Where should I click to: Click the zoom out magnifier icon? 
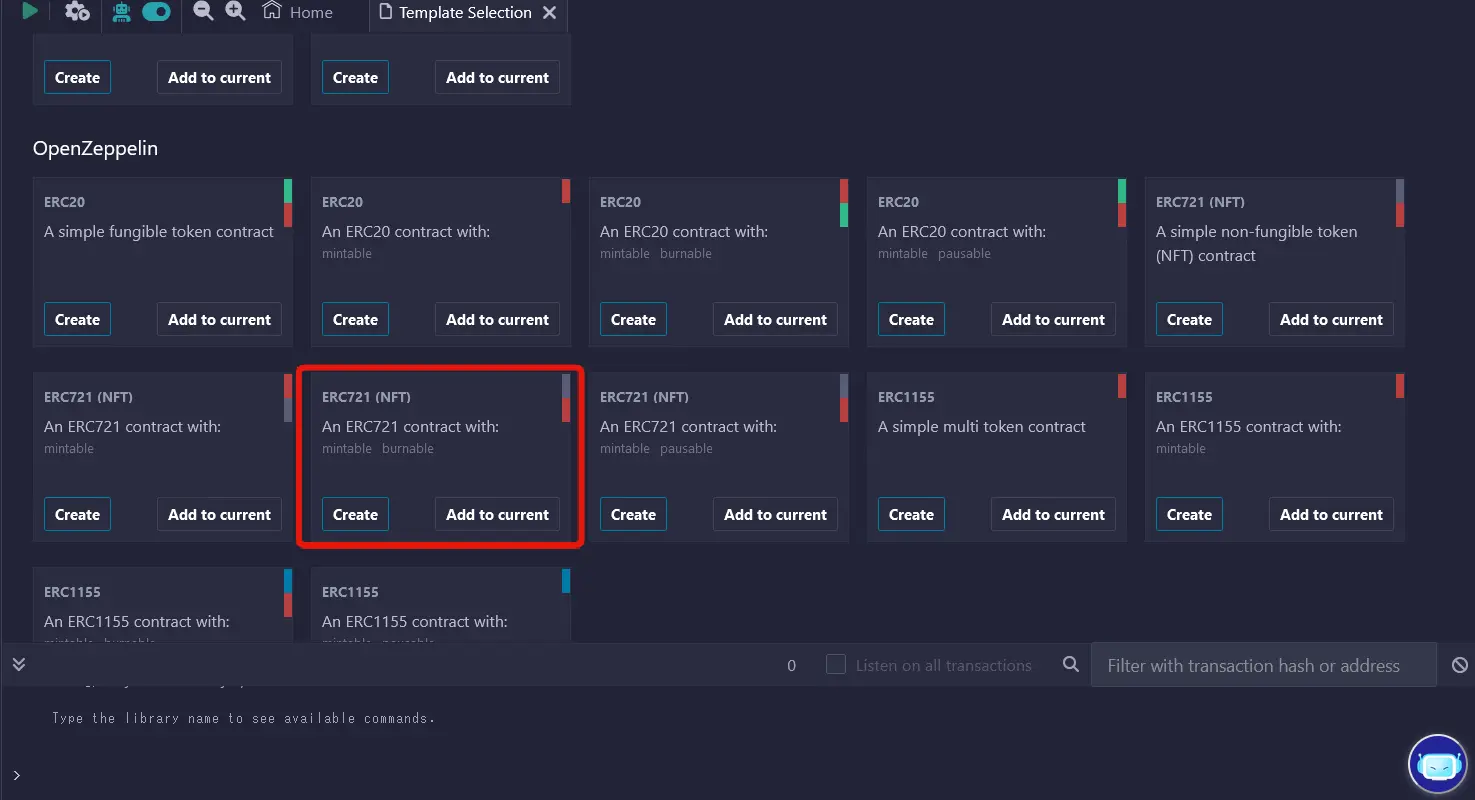coord(203,11)
